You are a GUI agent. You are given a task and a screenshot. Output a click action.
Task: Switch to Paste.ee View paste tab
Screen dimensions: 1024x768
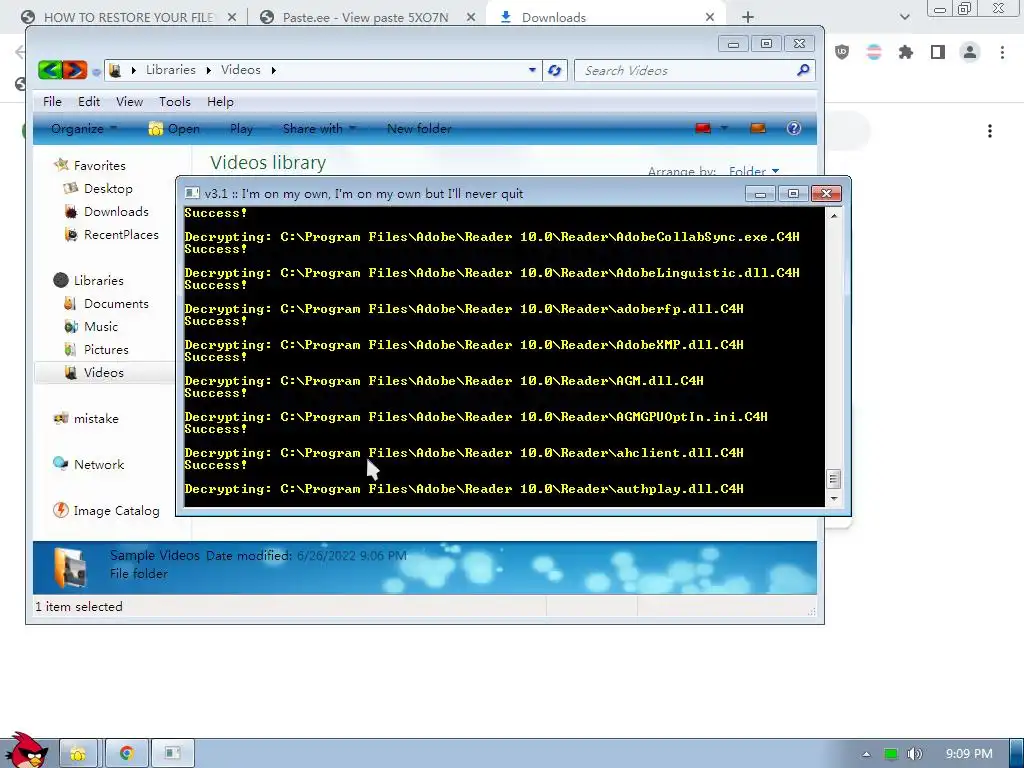(366, 18)
